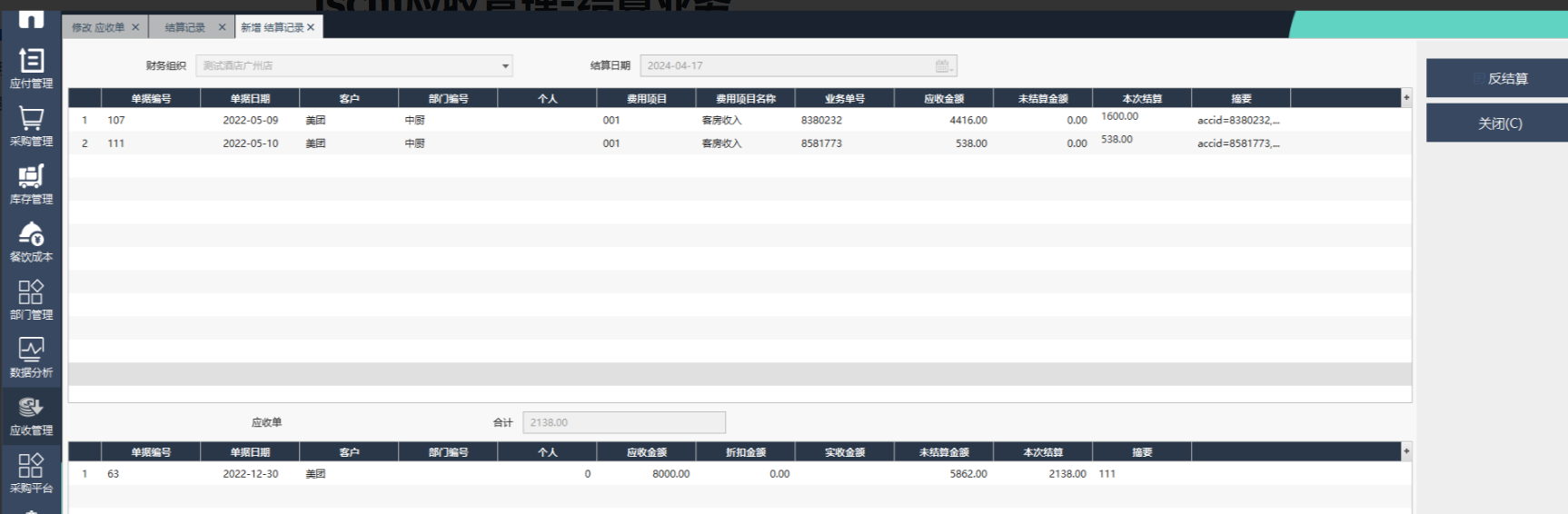
Task: Open 应付管理 in the sidebar
Action: click(31, 68)
